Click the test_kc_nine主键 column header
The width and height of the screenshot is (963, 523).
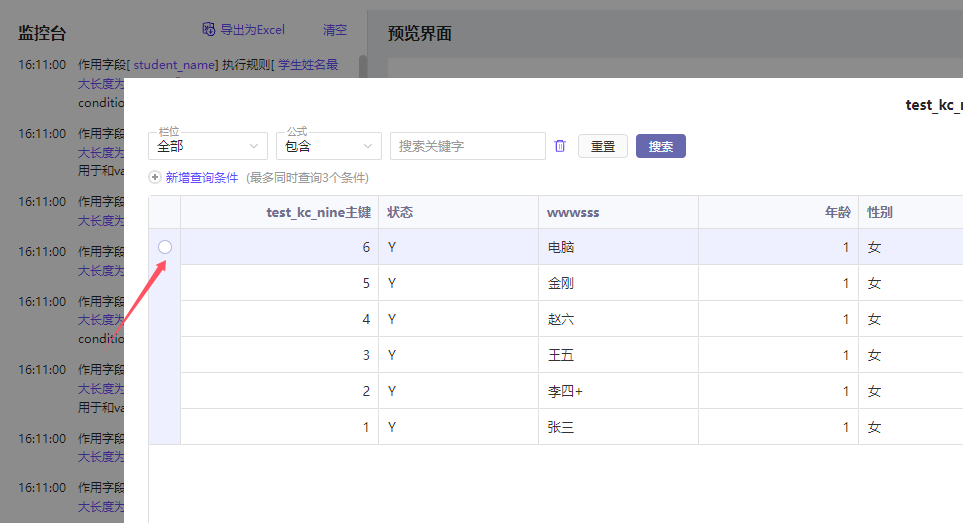click(x=279, y=212)
